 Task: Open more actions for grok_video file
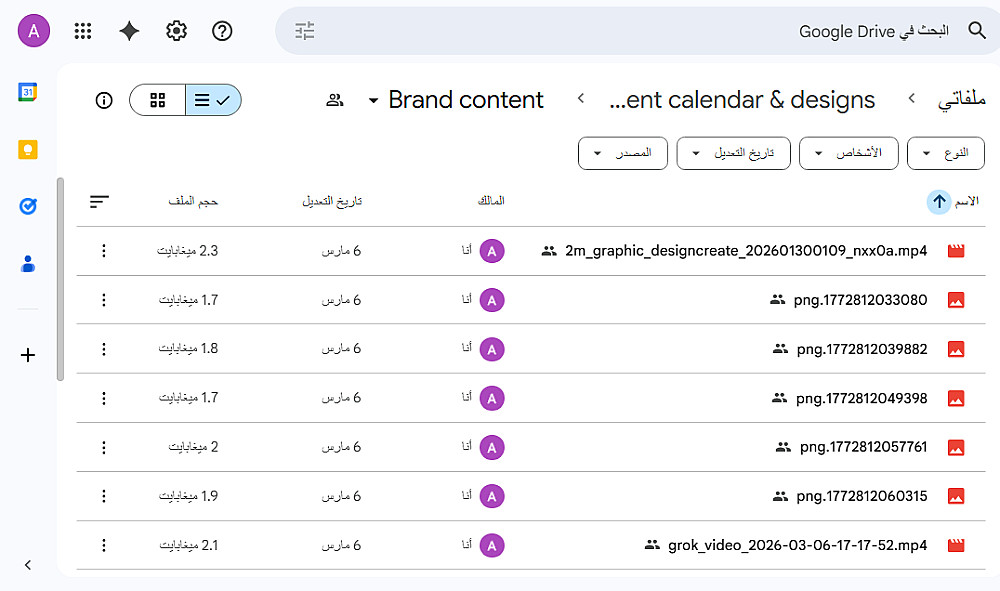(104, 545)
